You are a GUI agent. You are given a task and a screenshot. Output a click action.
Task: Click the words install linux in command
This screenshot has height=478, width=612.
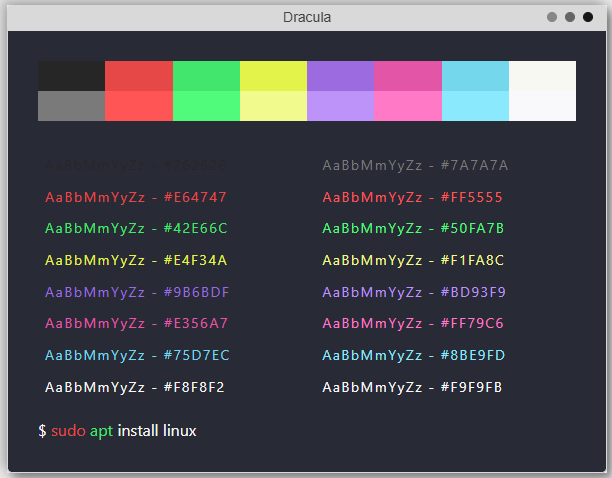pyautogui.click(x=157, y=431)
